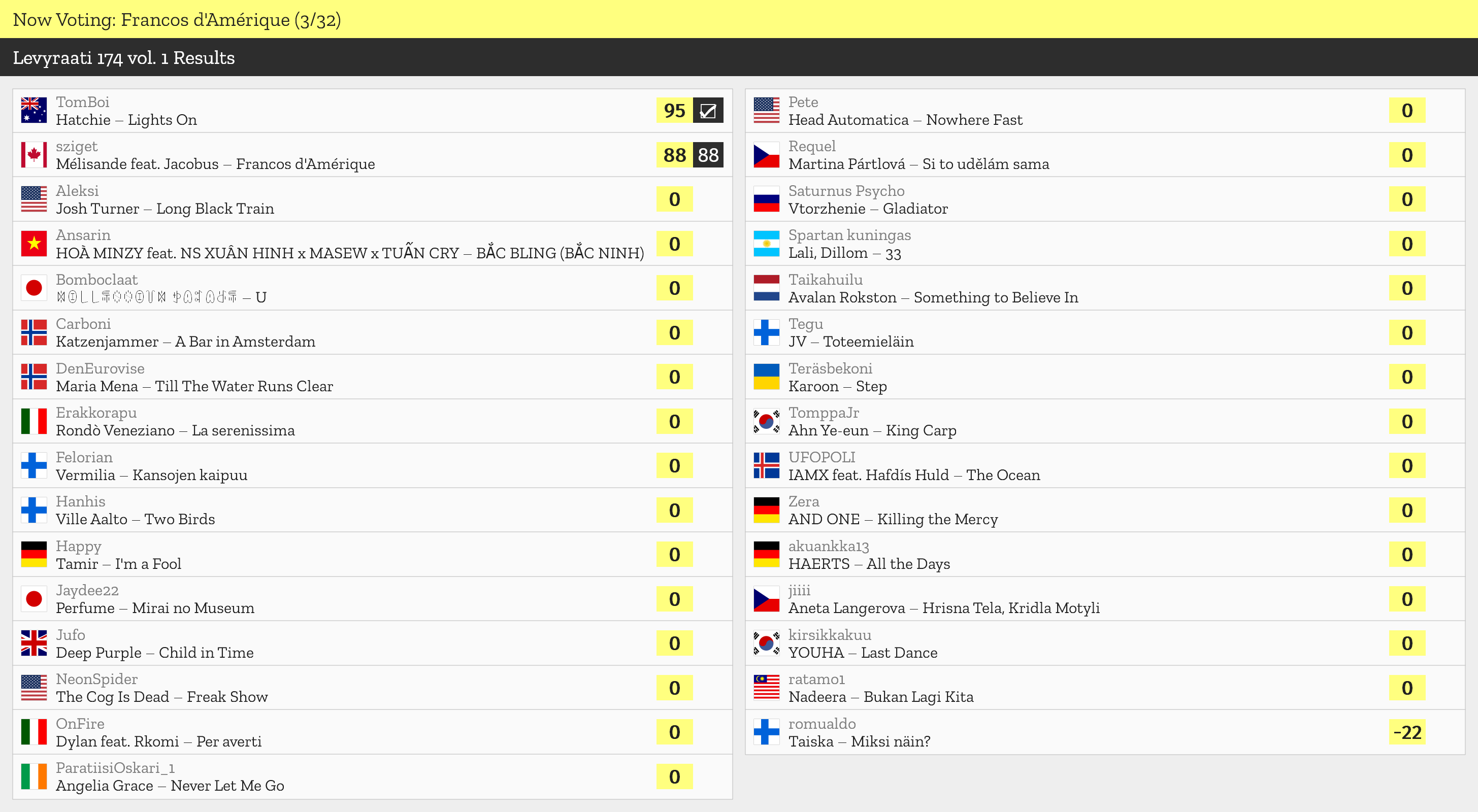Click the Ukrainian flag beside Teräsbekoni
Screen dimensions: 1478x812
point(766,377)
